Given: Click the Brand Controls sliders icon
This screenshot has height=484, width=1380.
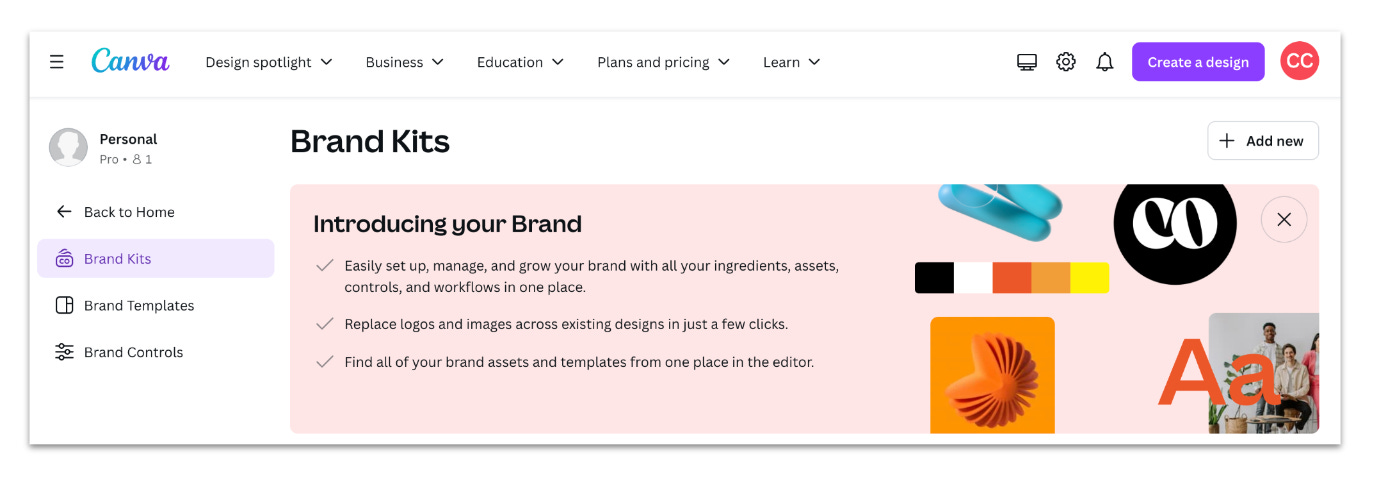Looking at the screenshot, I should [x=64, y=352].
